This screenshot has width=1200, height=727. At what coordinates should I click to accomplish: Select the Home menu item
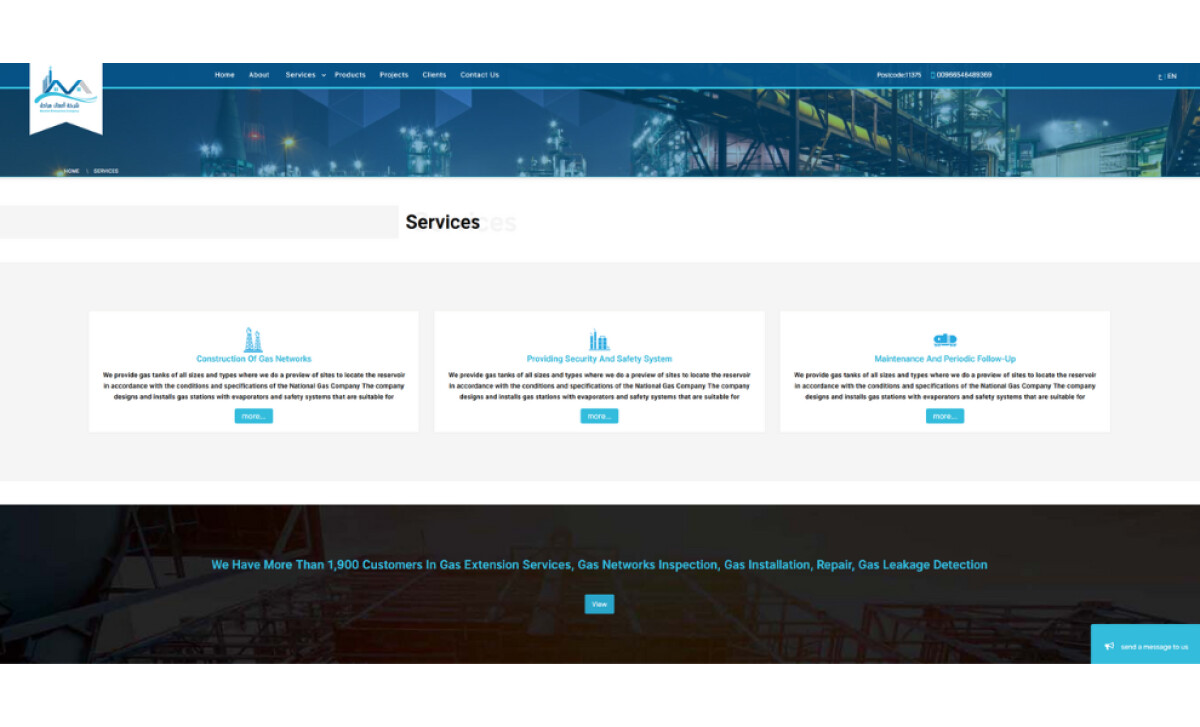[224, 74]
